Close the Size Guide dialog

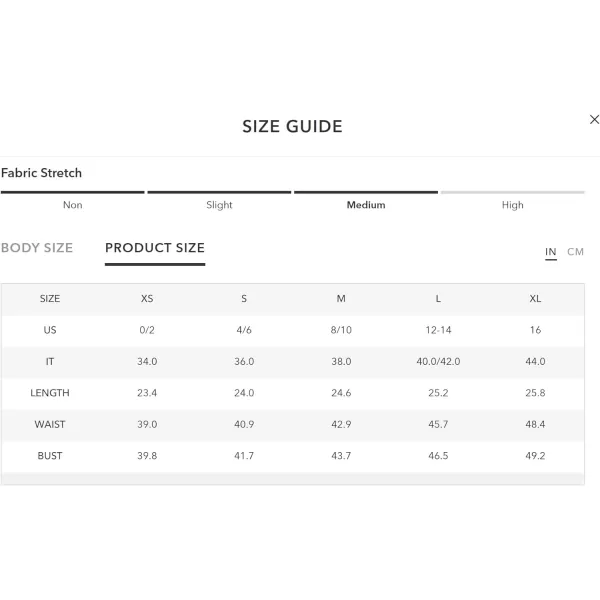tap(594, 120)
